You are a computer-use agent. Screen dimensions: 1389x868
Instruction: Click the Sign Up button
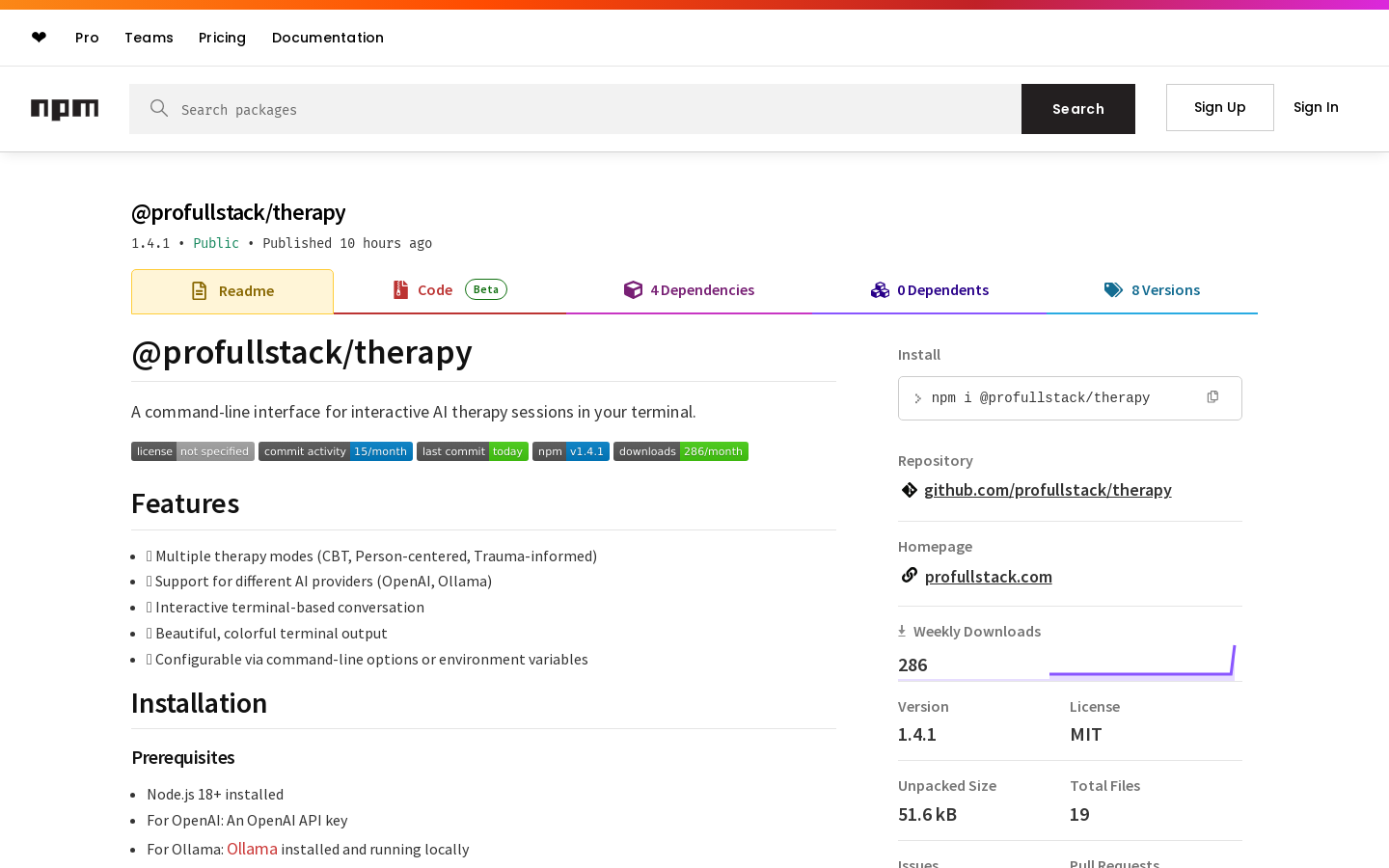pos(1220,107)
